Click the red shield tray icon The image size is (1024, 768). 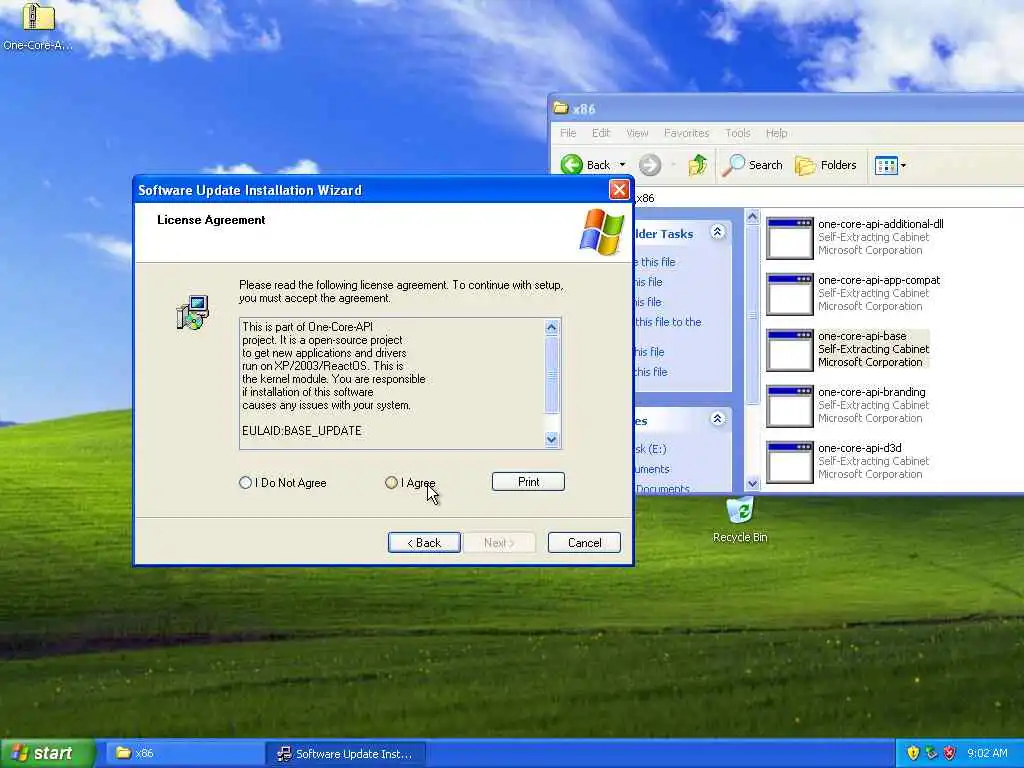tap(950, 753)
